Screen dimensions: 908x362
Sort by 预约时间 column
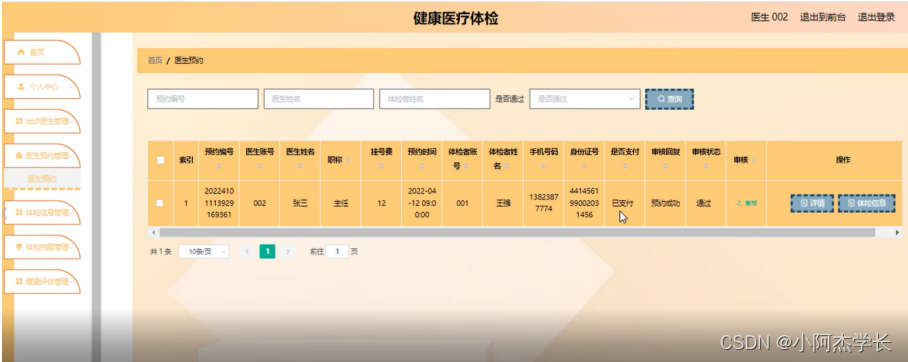coord(422,166)
